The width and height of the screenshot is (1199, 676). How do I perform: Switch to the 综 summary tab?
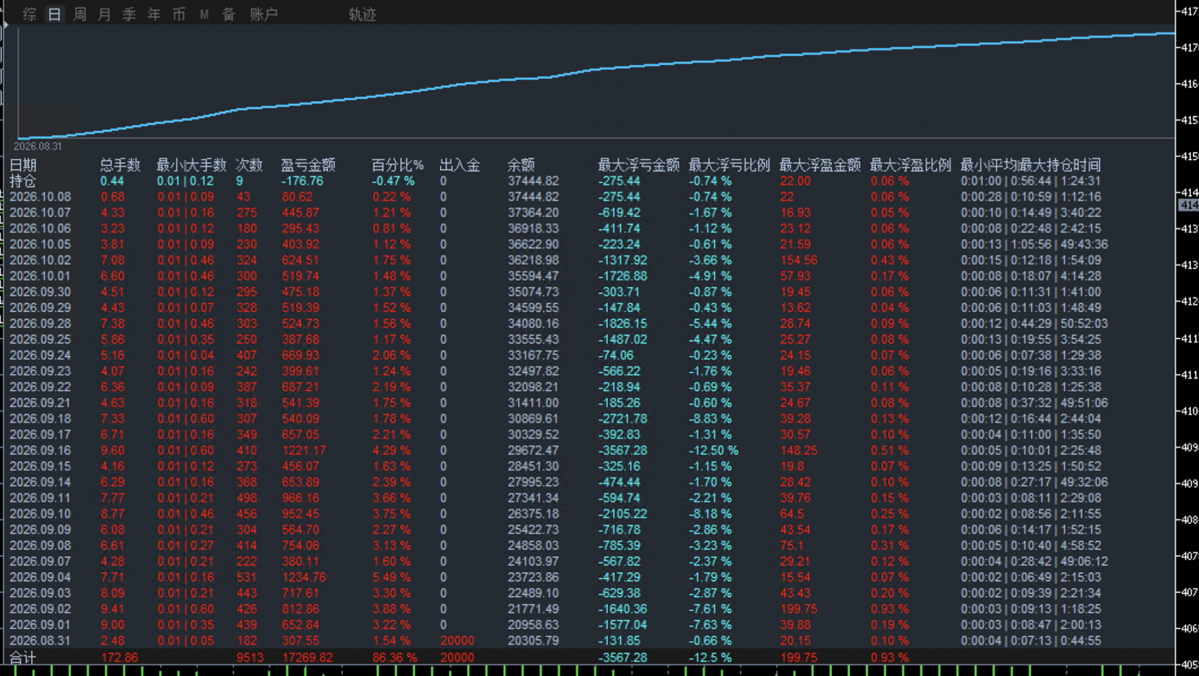[29, 14]
